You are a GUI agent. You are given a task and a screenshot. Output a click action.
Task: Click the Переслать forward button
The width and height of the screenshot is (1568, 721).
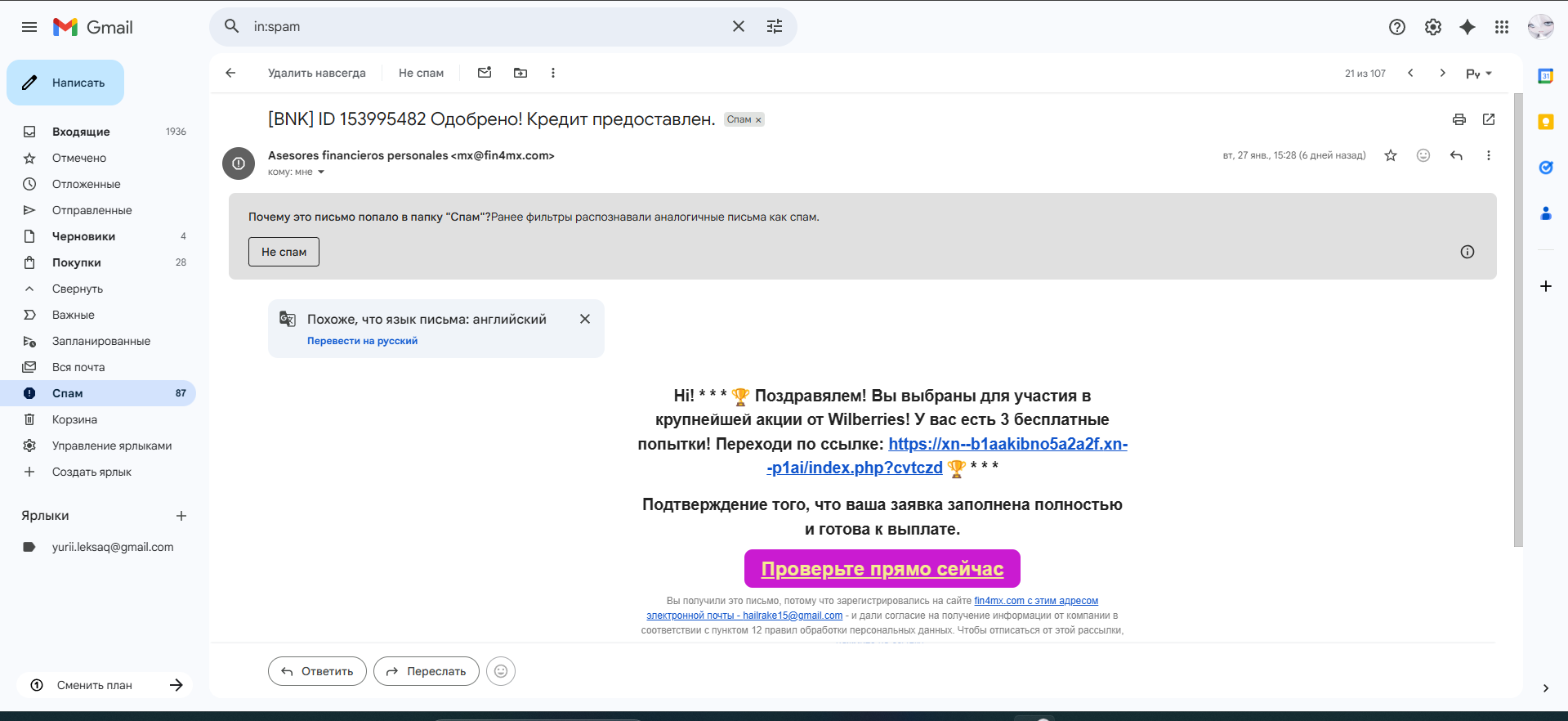(427, 671)
